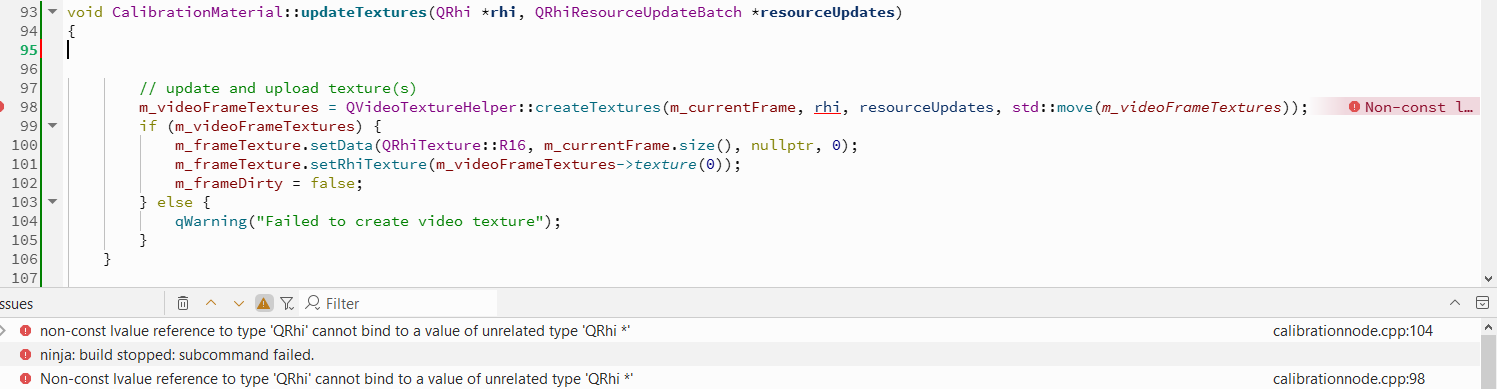This screenshot has height=389, width=1497.
Task: Click the Filter search field
Action: tap(400, 303)
